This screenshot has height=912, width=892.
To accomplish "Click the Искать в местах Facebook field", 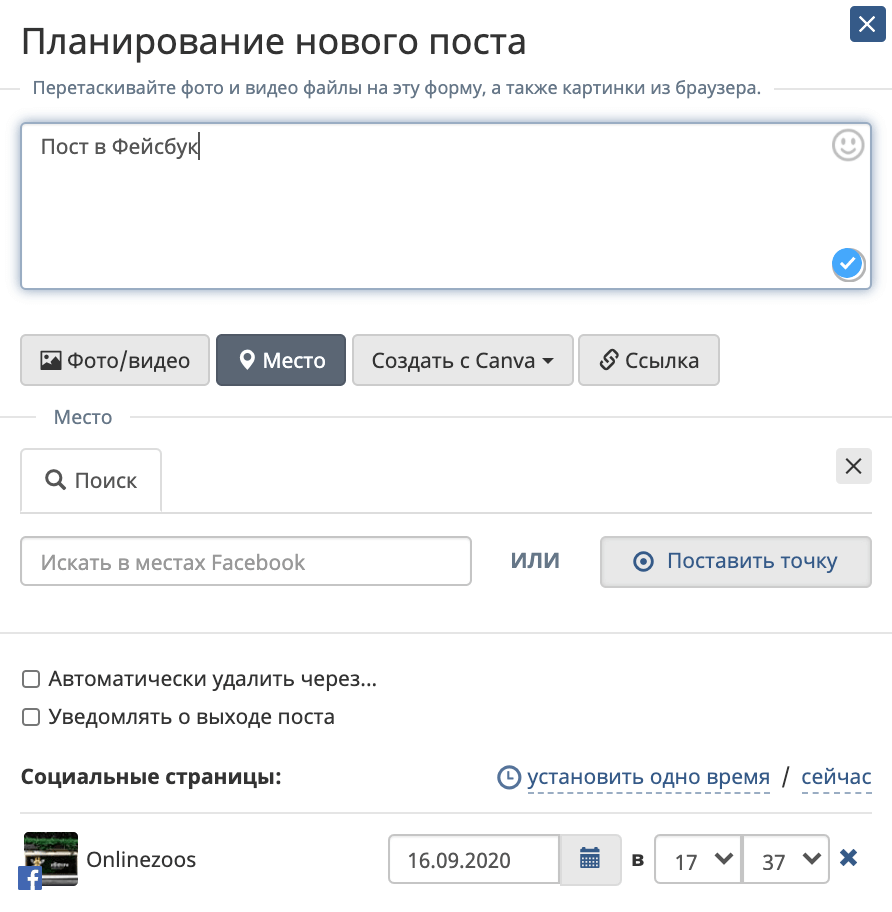I will (x=245, y=561).
